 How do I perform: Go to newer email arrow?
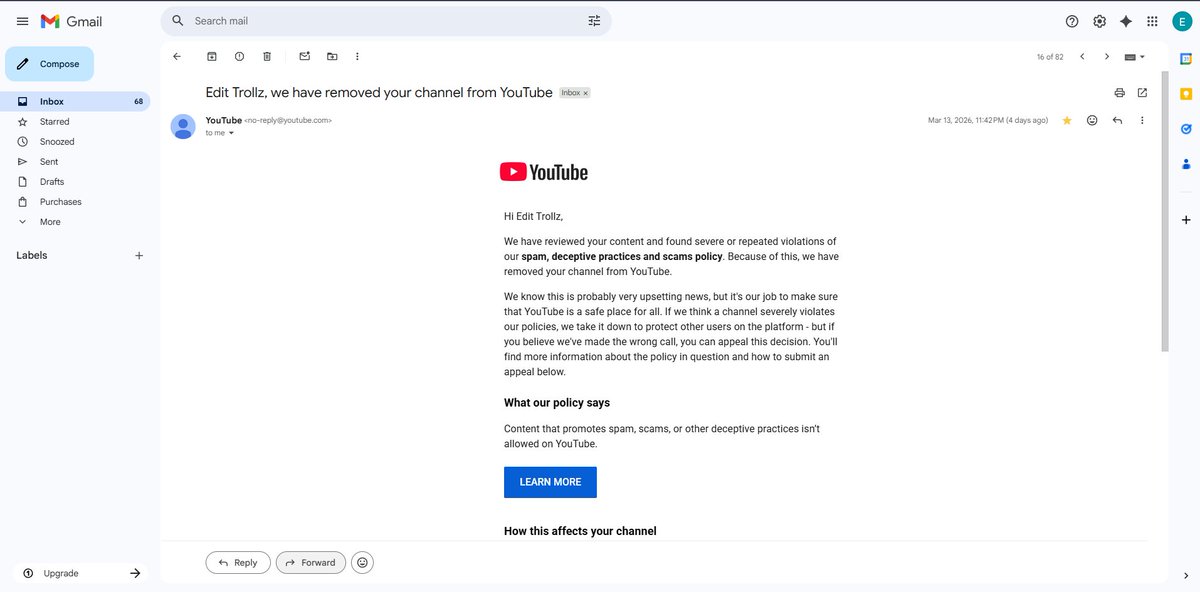[x=1082, y=57]
